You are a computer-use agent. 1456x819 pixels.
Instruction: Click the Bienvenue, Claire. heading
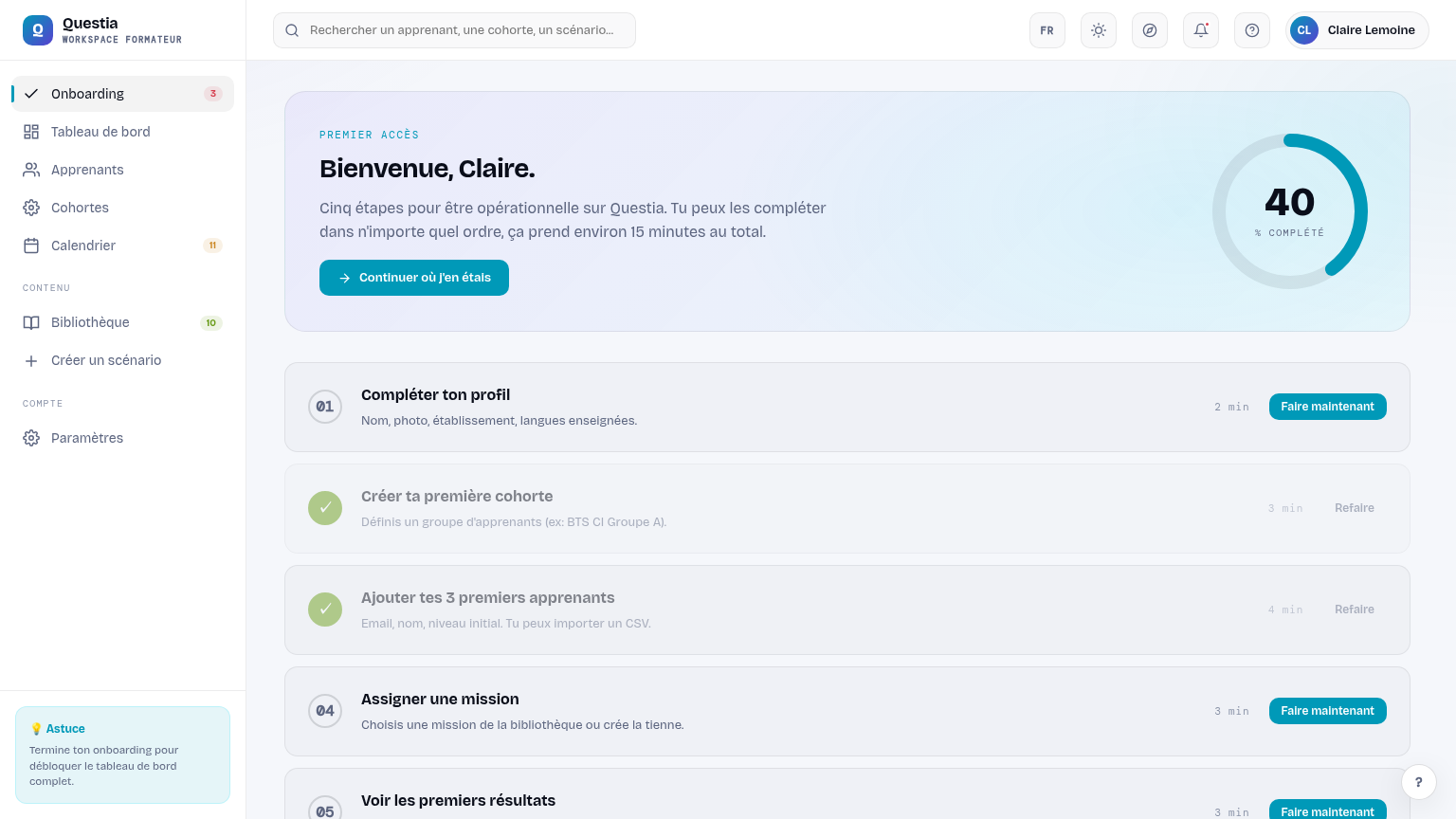[428, 169]
